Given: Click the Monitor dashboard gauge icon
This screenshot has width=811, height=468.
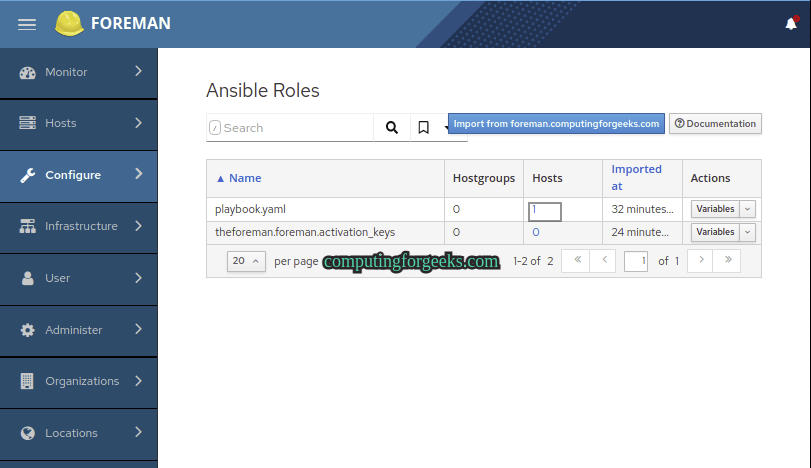Looking at the screenshot, I should point(27,72).
